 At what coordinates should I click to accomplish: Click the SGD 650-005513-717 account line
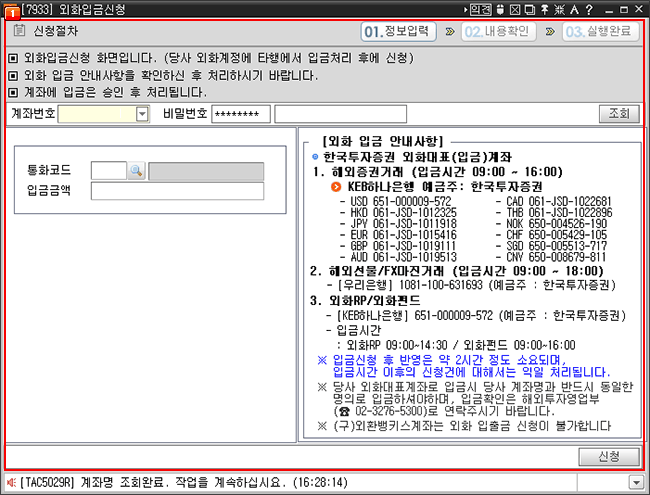551,246
